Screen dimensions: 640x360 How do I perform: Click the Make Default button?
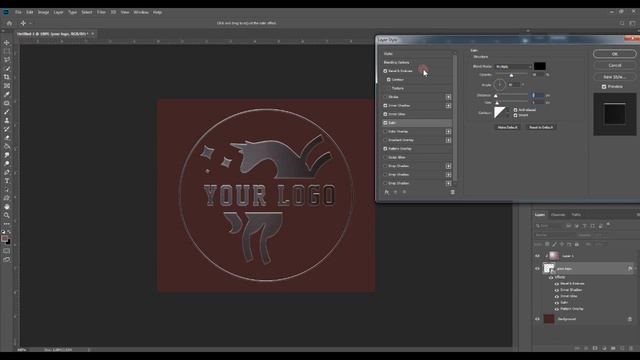point(507,127)
